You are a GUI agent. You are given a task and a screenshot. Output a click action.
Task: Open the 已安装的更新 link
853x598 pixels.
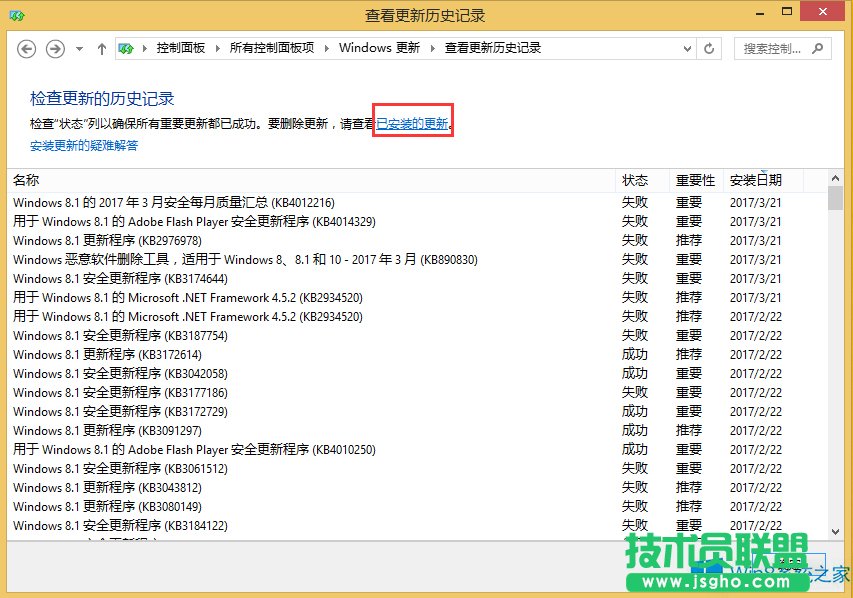coord(412,124)
